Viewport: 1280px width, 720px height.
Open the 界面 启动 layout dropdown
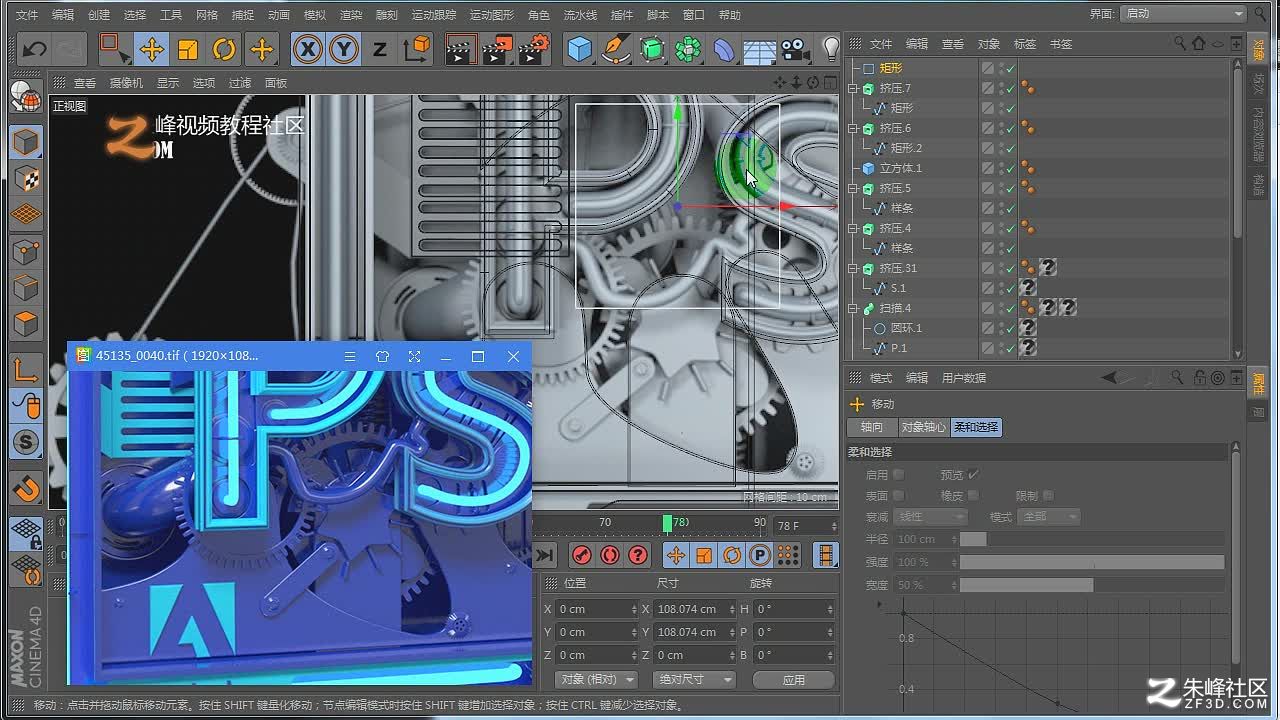[x=1183, y=14]
